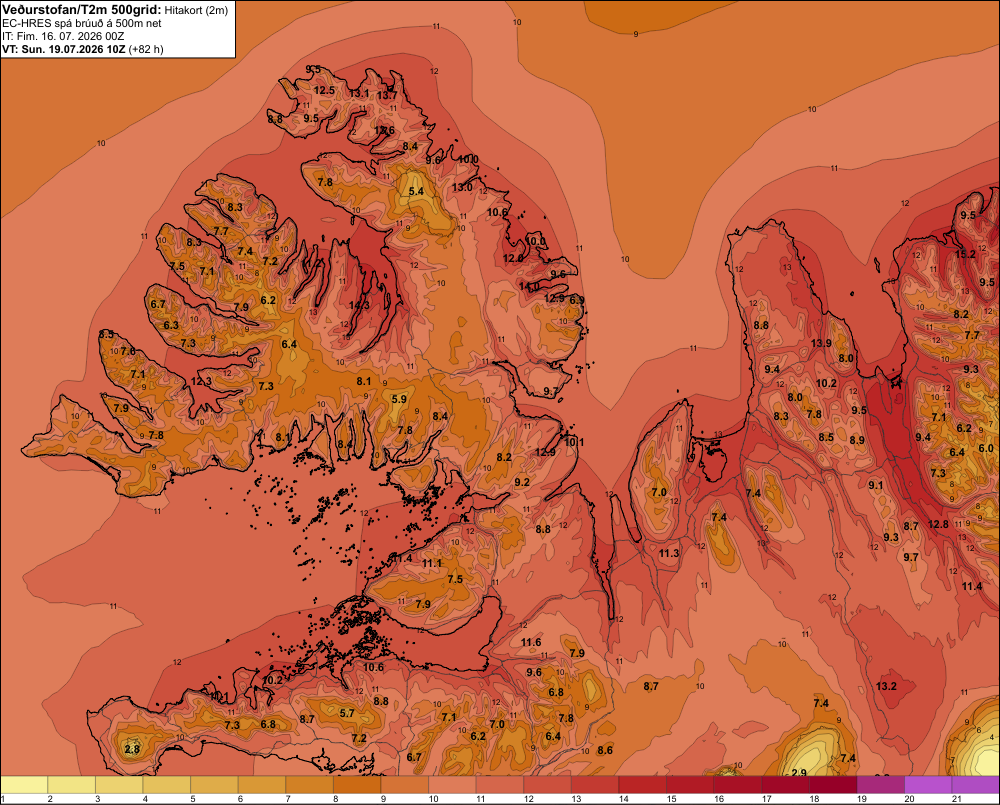Click the pale yellow 1–2 degree legend swatch
Screen dimensions: 1000x805
pos(24,785)
